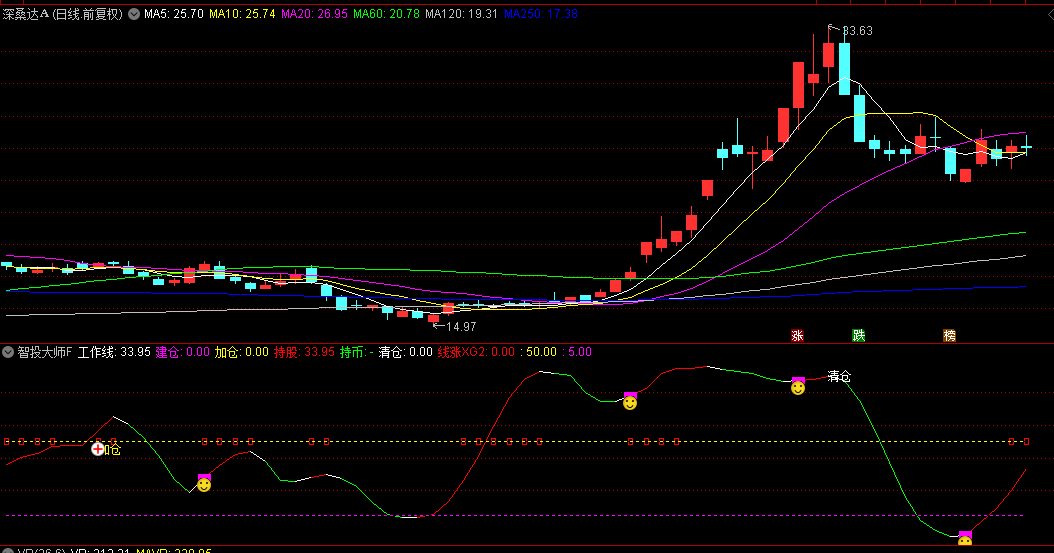Click the smiley marker just before 清仓 label
Image resolution: width=1054 pixels, height=553 pixels.
[x=798, y=386]
